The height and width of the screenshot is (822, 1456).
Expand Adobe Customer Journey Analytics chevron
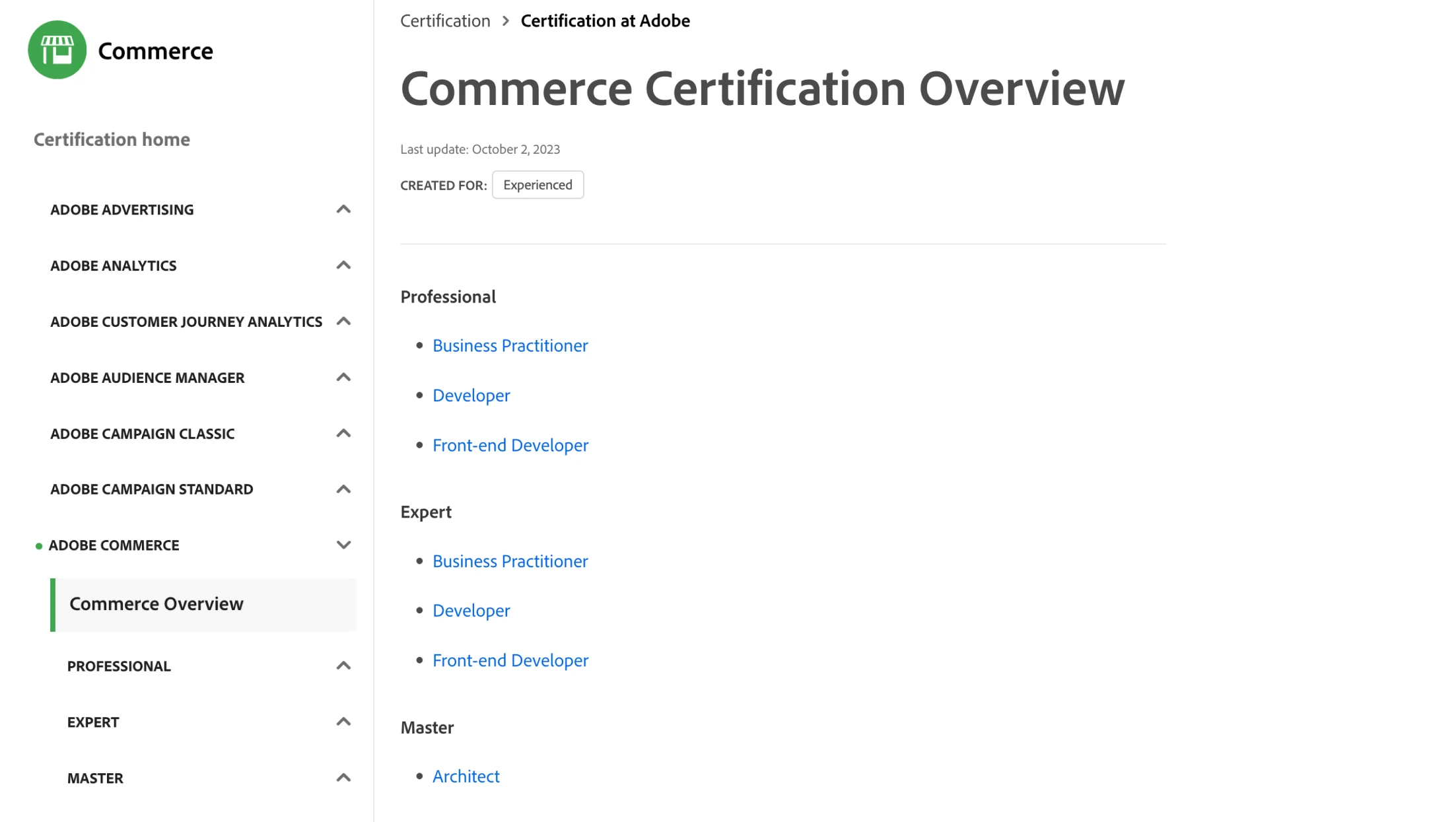point(343,322)
